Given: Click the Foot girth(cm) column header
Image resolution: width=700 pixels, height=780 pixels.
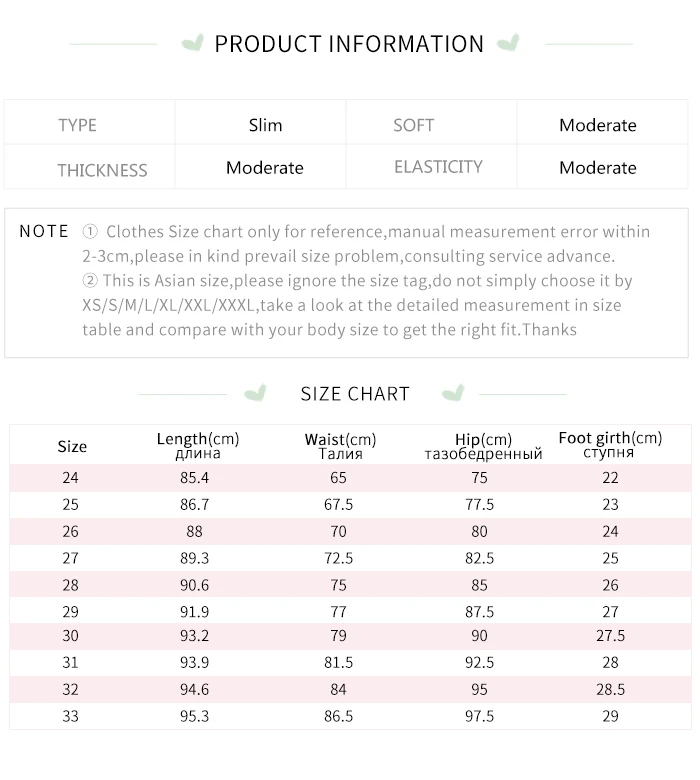Looking at the screenshot, I should 610,445.
